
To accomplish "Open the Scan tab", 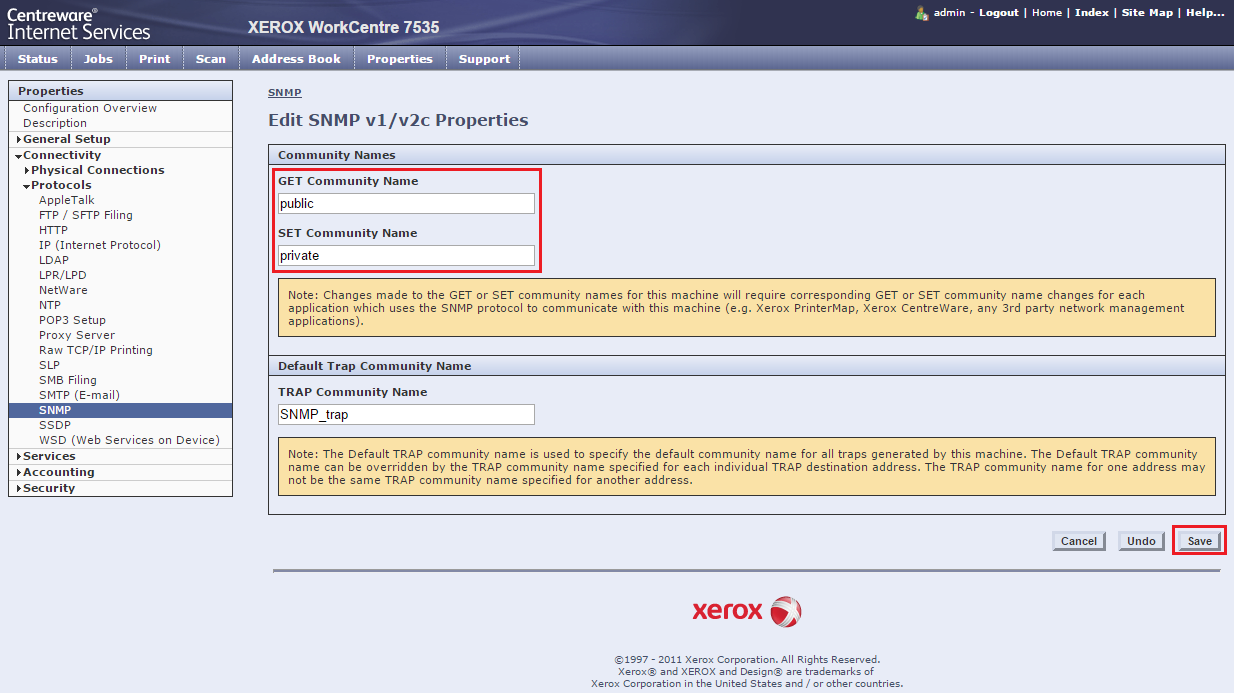I will click(210, 59).
